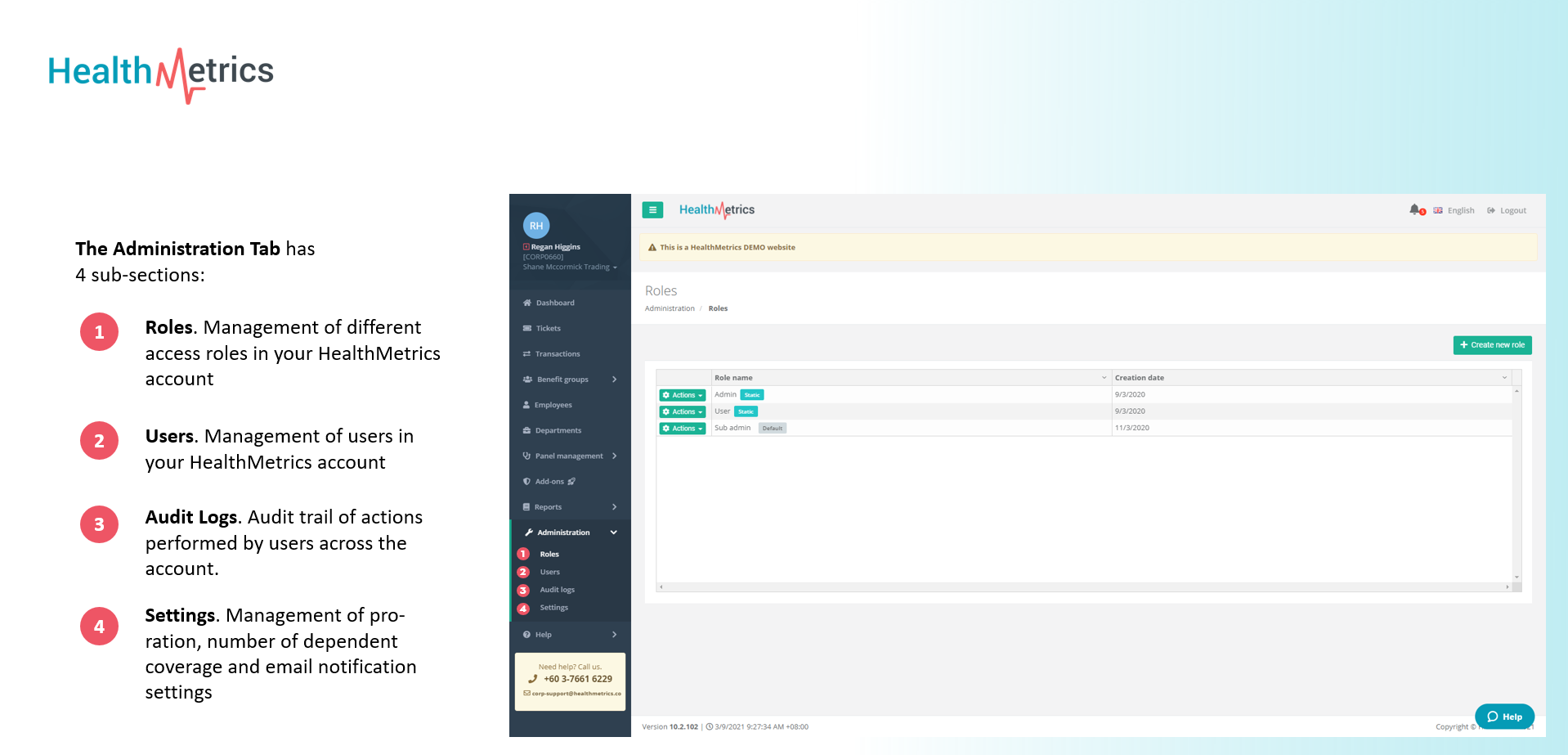Open Audit logs in Administration menu
This screenshot has height=755, width=1568.
(x=557, y=590)
